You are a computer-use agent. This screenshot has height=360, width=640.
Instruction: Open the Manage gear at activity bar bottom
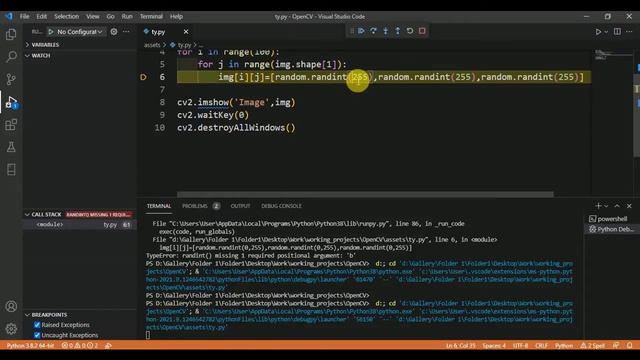pyautogui.click(x=11, y=329)
